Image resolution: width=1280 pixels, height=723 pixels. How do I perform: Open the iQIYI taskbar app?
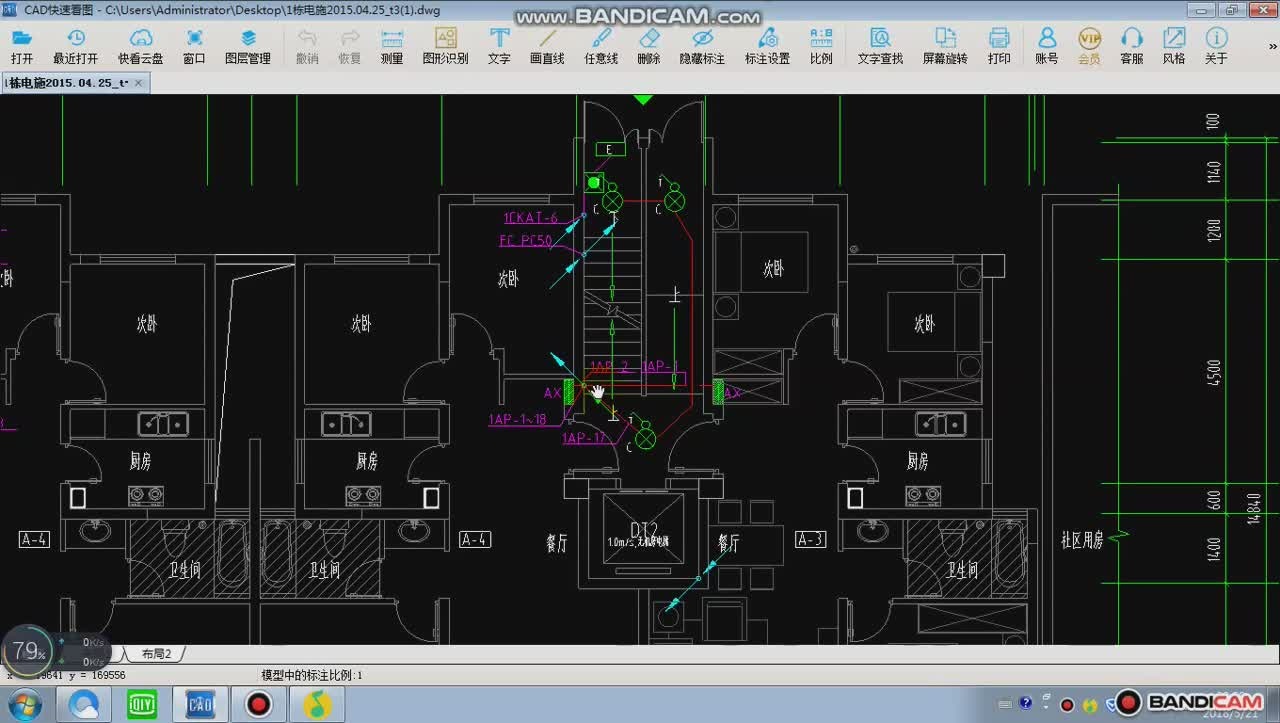point(141,704)
